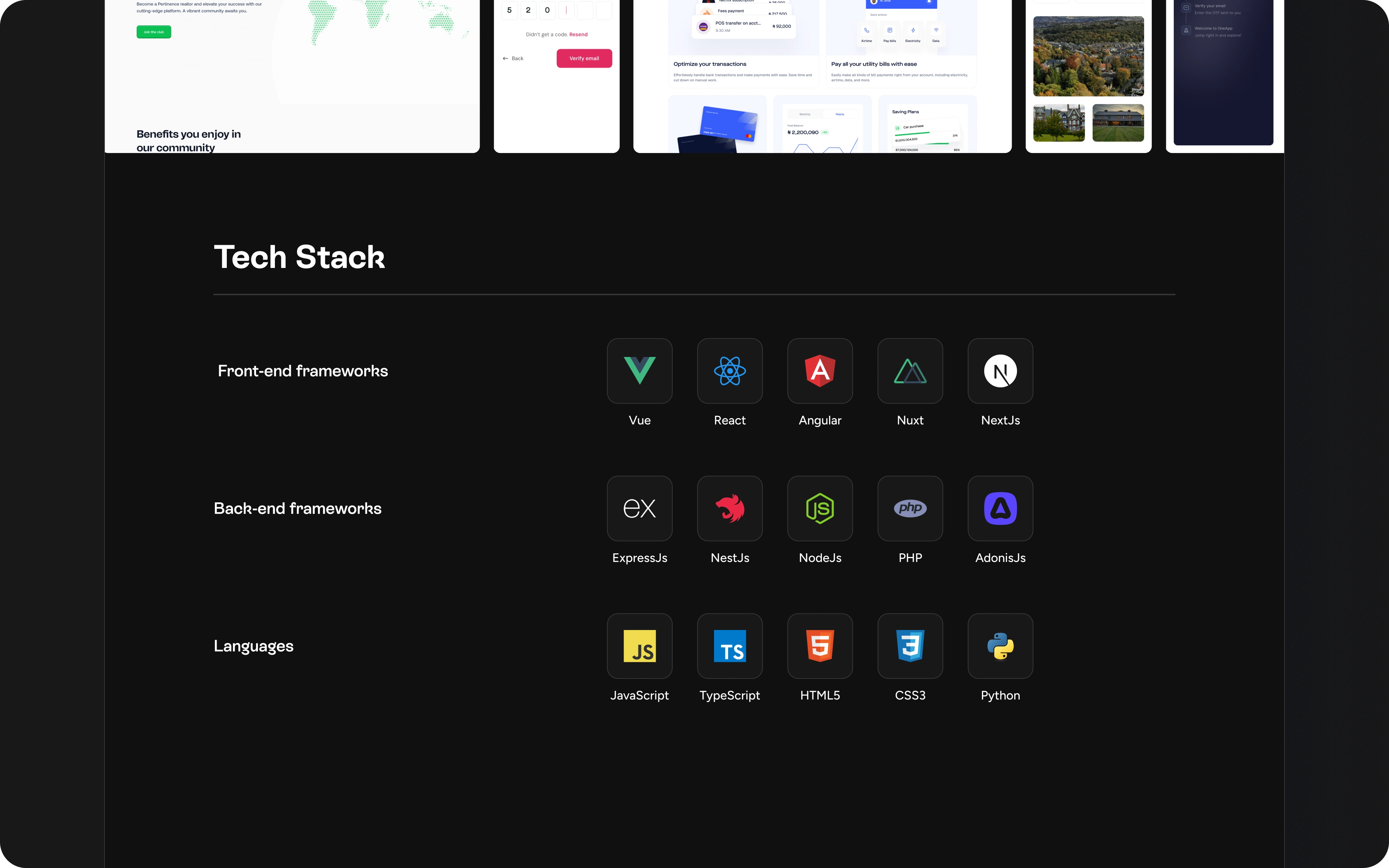Click the Vue logo icon
This screenshot has height=868, width=1389.
pyautogui.click(x=640, y=371)
